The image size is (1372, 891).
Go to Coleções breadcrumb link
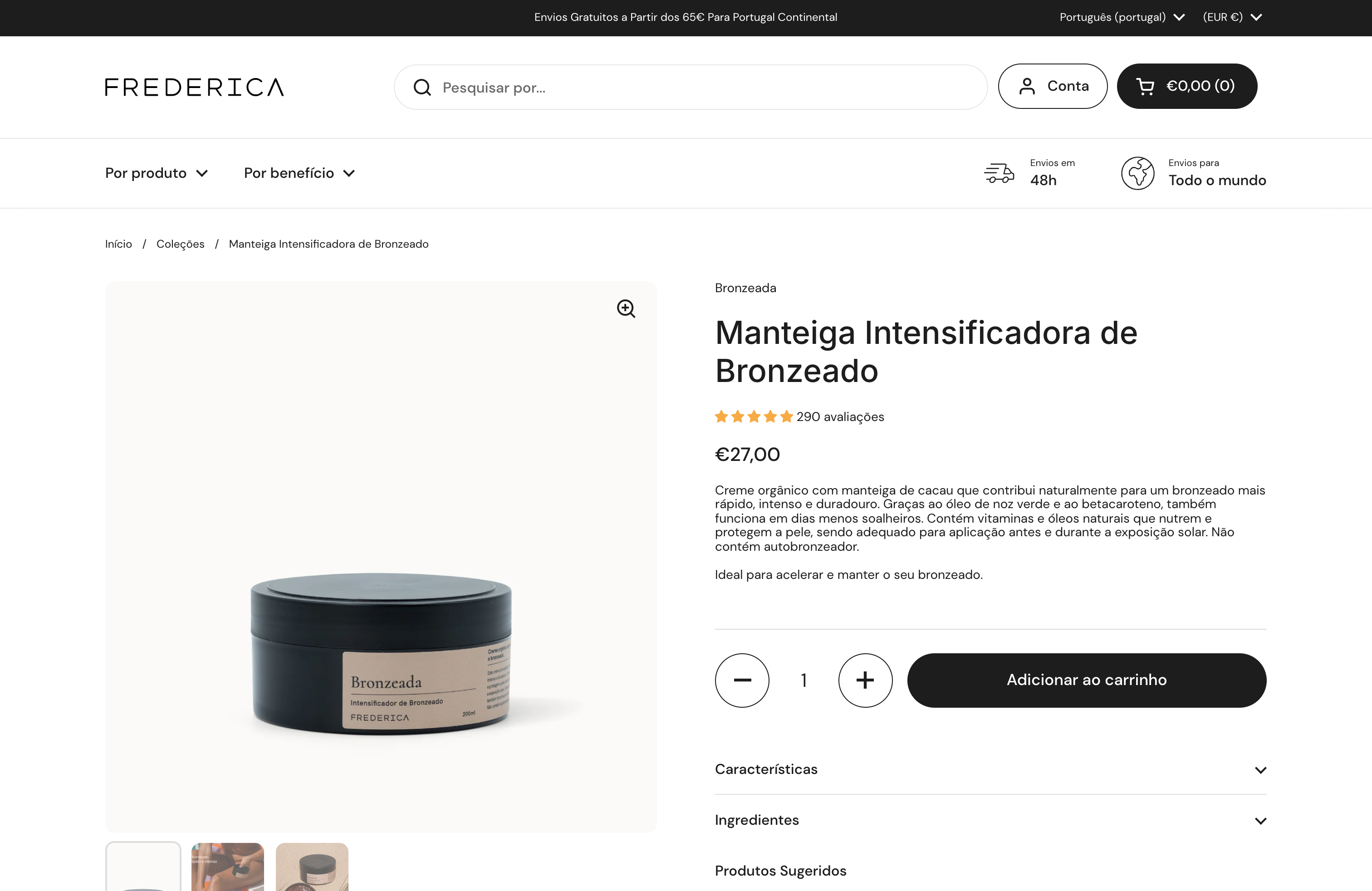pos(181,244)
